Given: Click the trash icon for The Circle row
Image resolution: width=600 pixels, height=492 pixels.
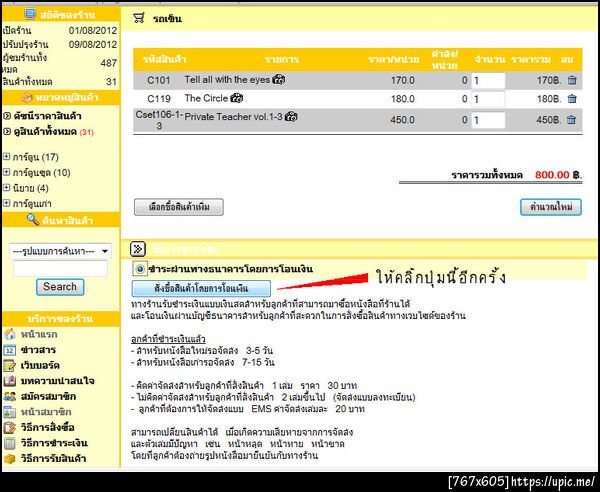Looking at the screenshot, I should pyautogui.click(x=572, y=99).
